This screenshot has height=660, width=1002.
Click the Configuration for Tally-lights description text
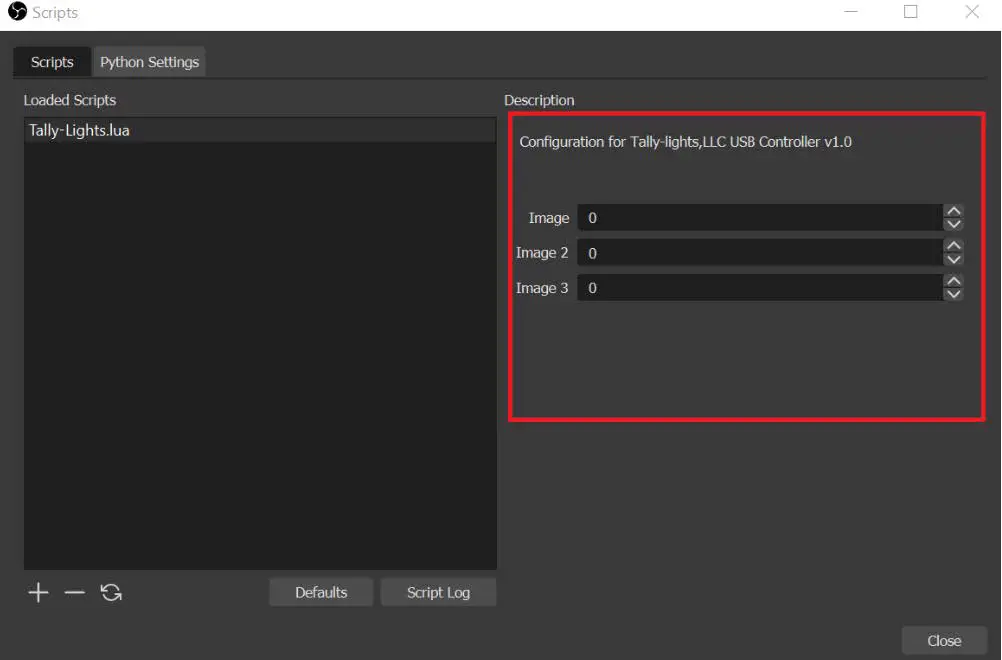pos(685,142)
